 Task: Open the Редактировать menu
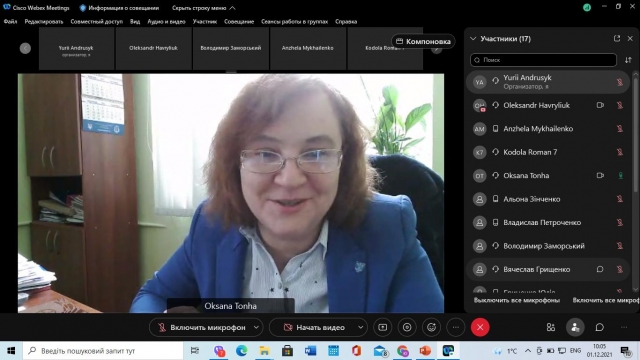click(x=44, y=22)
